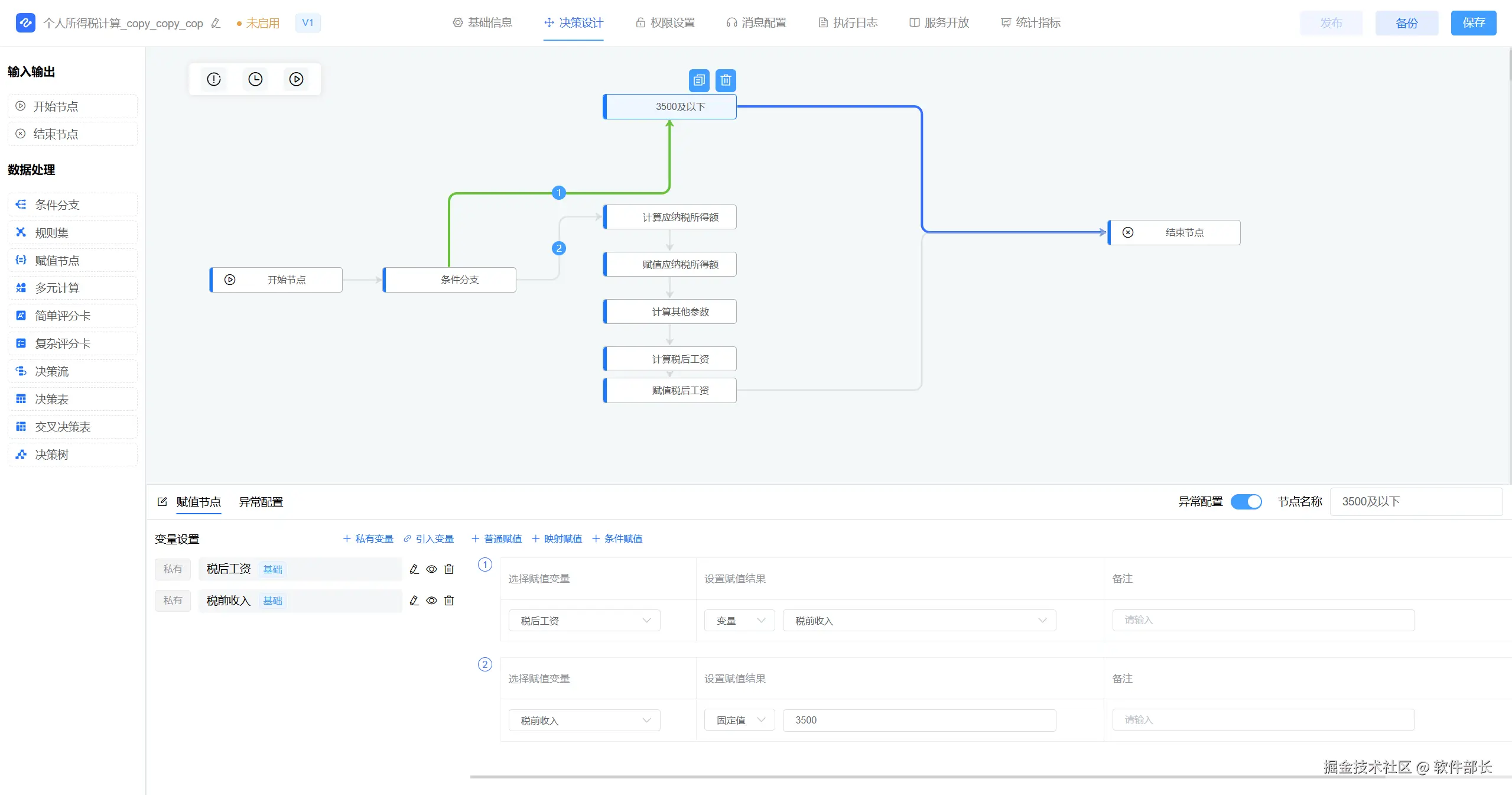Expand the 固定值 type dropdown
Viewport: 1512px width, 795px height.
pyautogui.click(x=739, y=720)
